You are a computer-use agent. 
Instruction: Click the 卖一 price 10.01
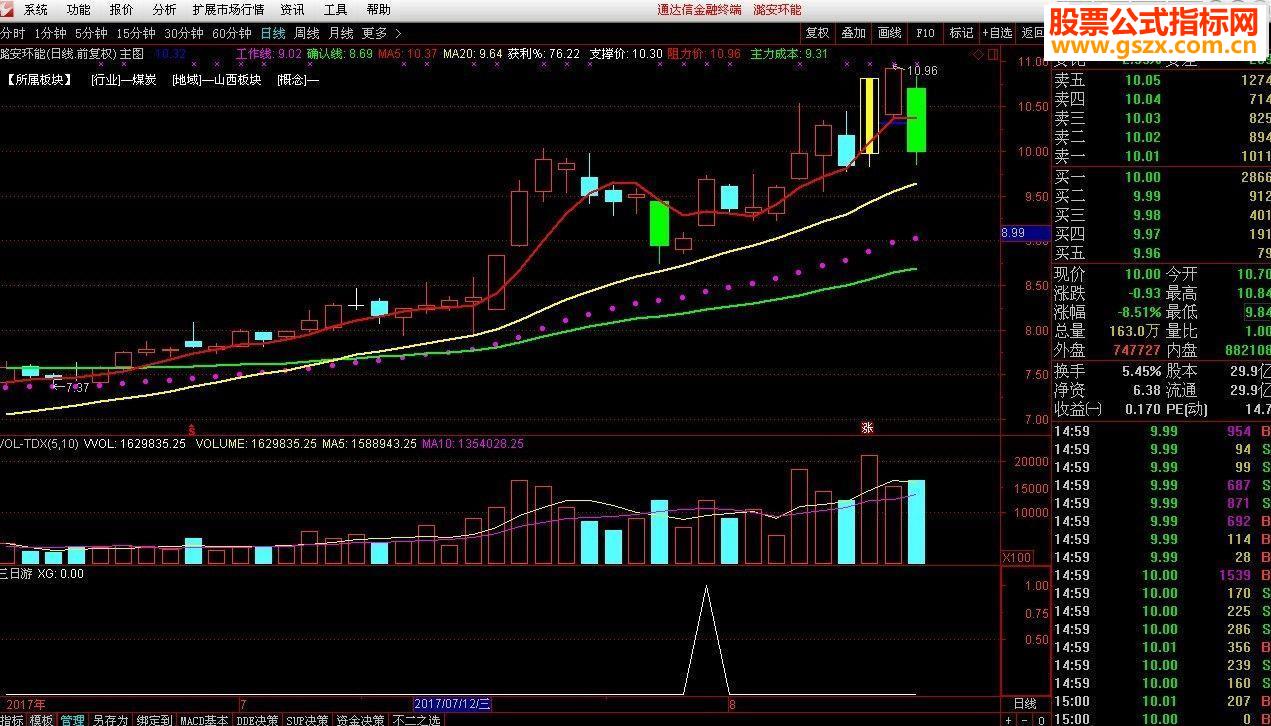1143,156
